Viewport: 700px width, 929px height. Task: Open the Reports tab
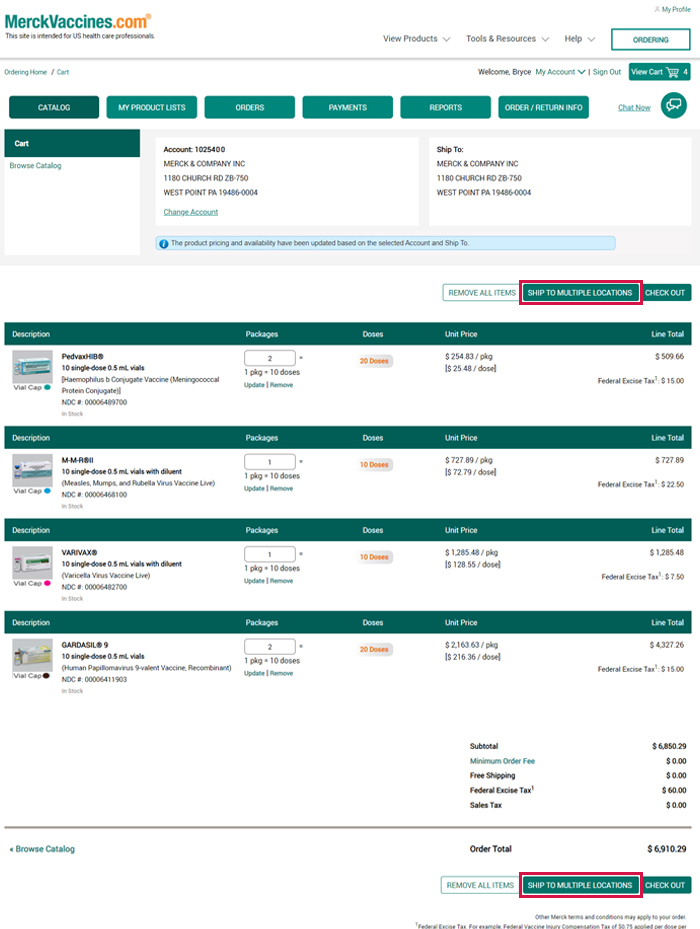(445, 107)
